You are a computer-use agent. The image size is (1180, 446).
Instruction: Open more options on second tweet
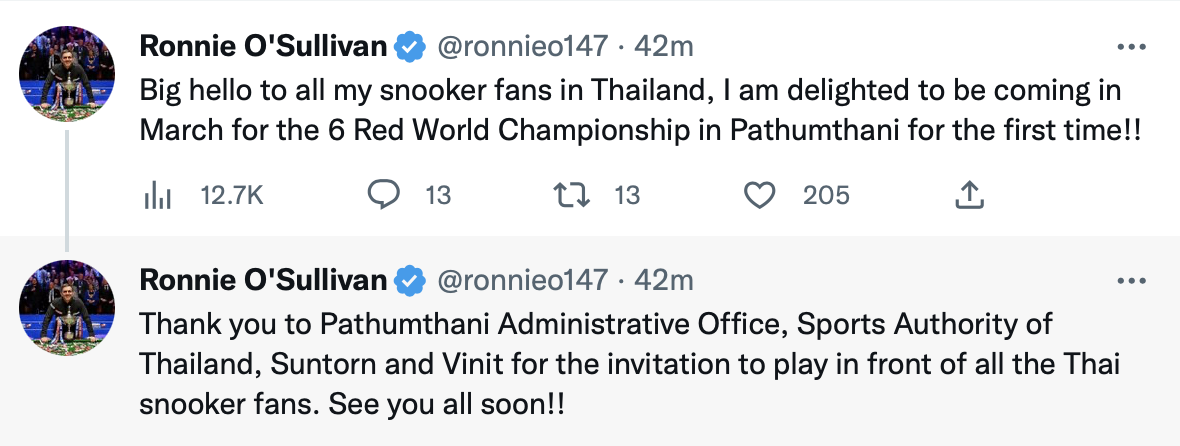point(1130,281)
